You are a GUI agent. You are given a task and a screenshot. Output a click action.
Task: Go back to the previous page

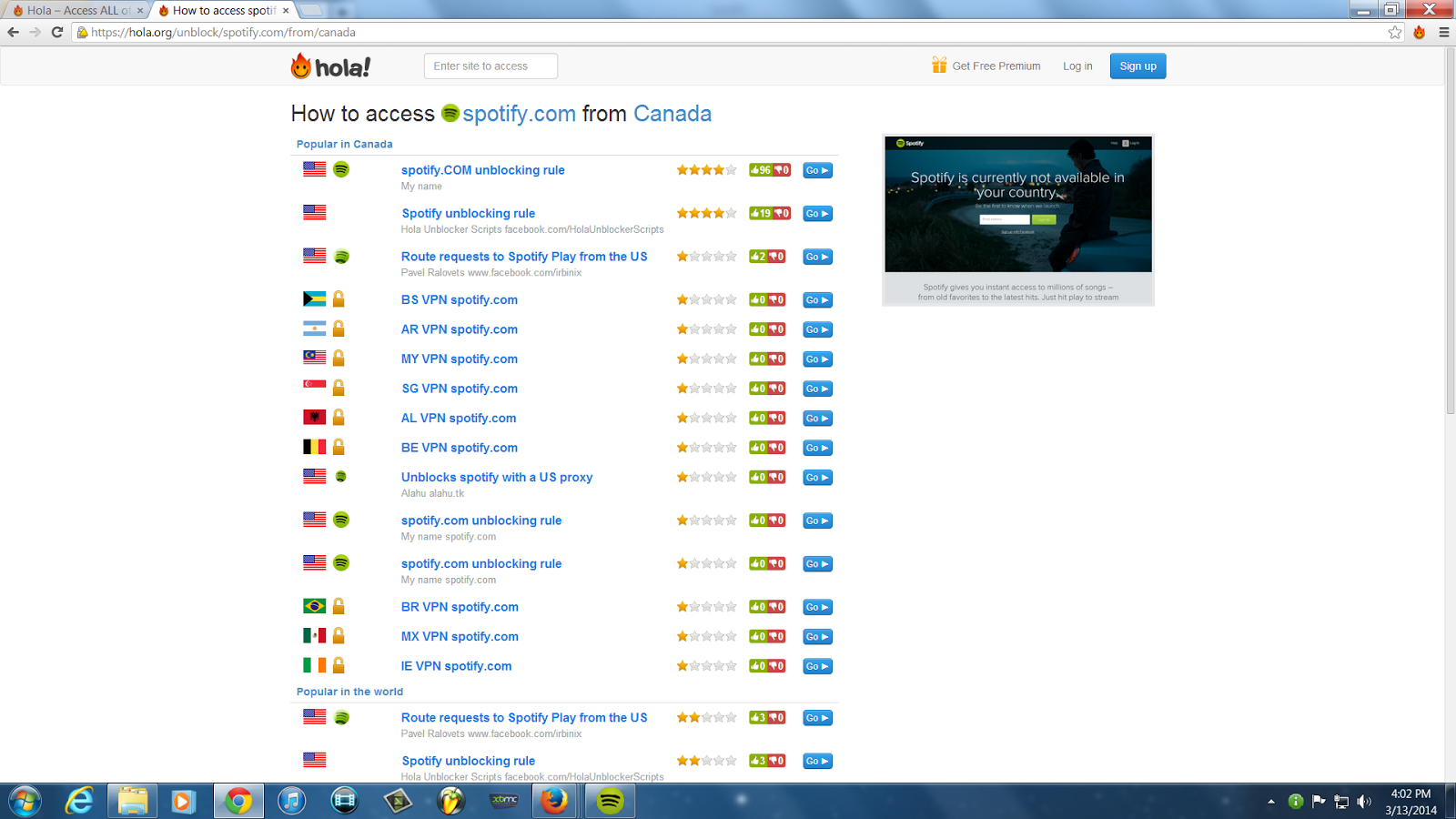pyautogui.click(x=13, y=32)
